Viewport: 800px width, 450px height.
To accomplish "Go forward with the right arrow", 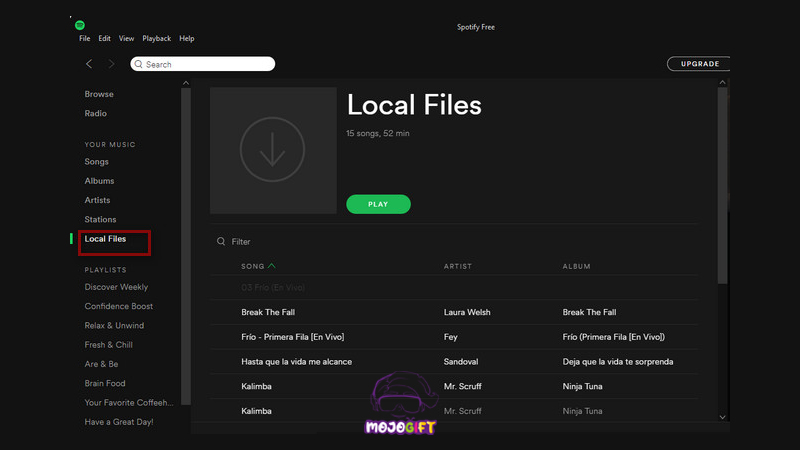I will click(111, 64).
